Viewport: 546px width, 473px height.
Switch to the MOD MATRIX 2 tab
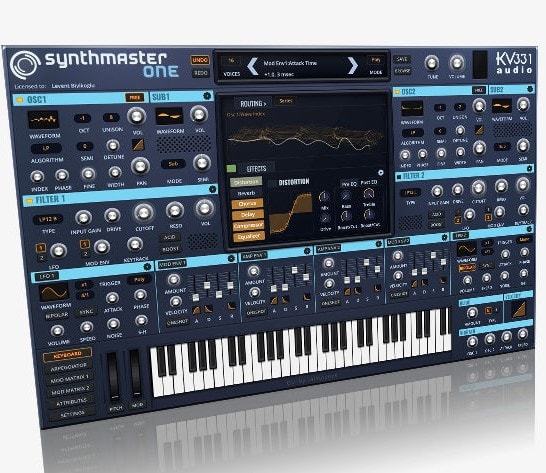(x=70, y=391)
